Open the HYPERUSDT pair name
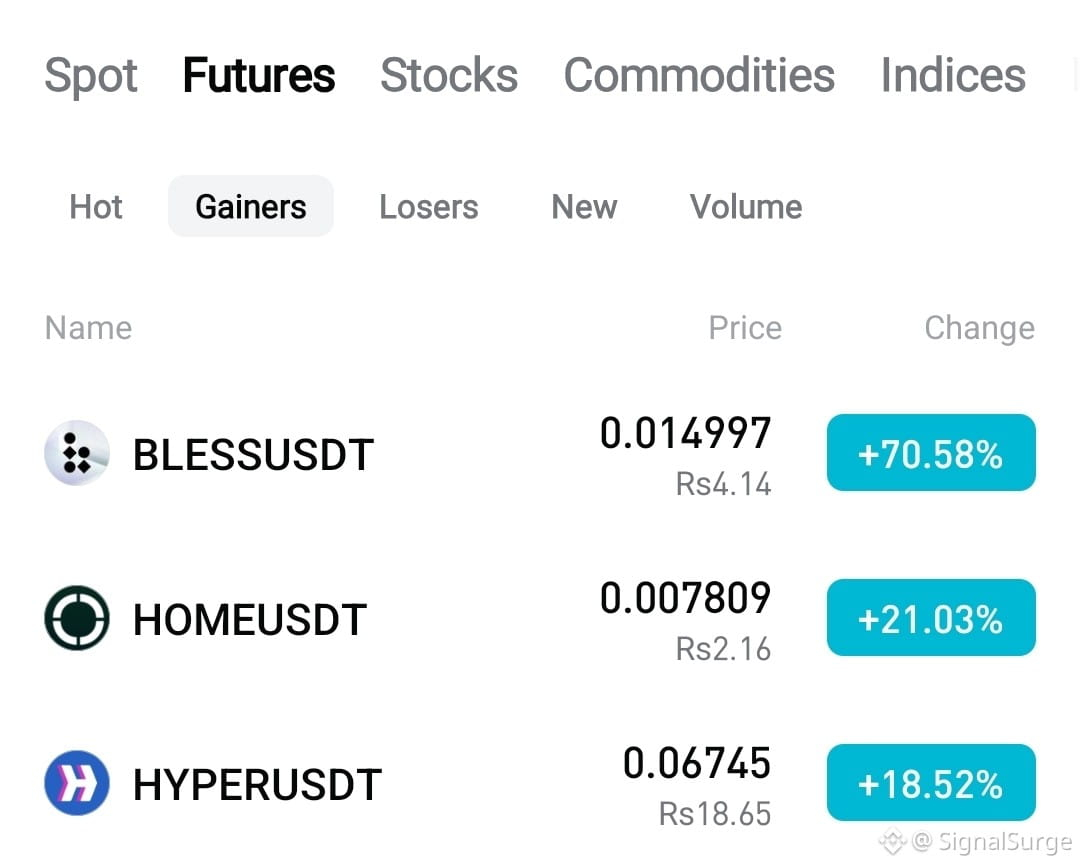The height and width of the screenshot is (866, 1080). 257,784
